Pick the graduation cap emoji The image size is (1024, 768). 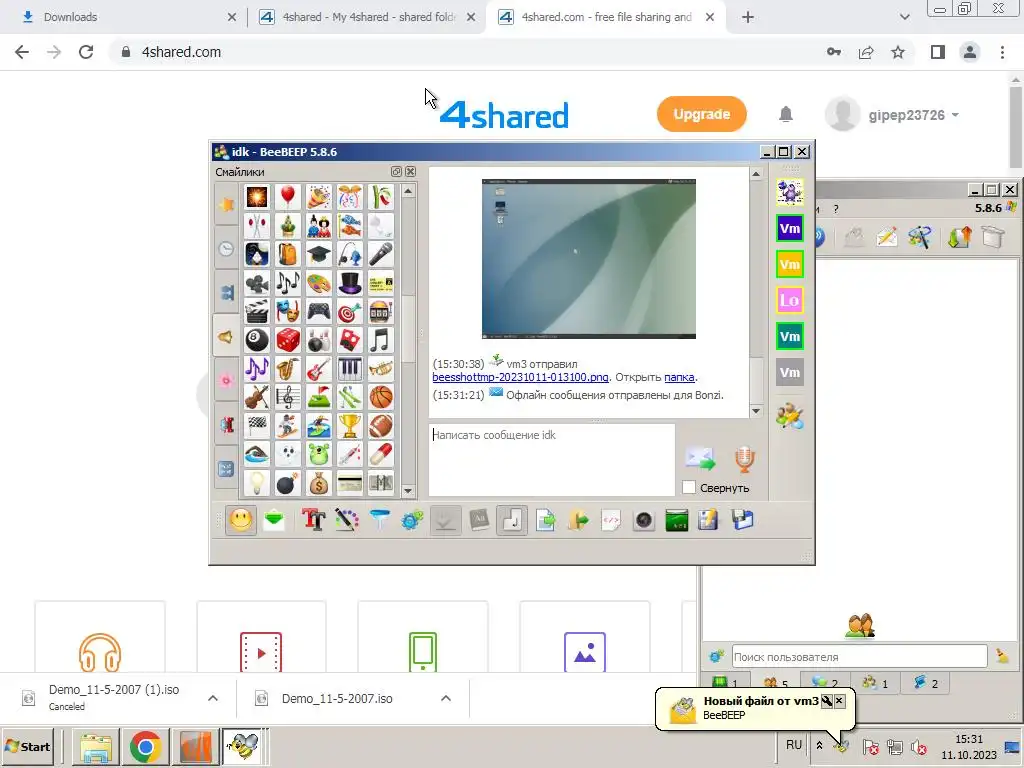click(319, 254)
